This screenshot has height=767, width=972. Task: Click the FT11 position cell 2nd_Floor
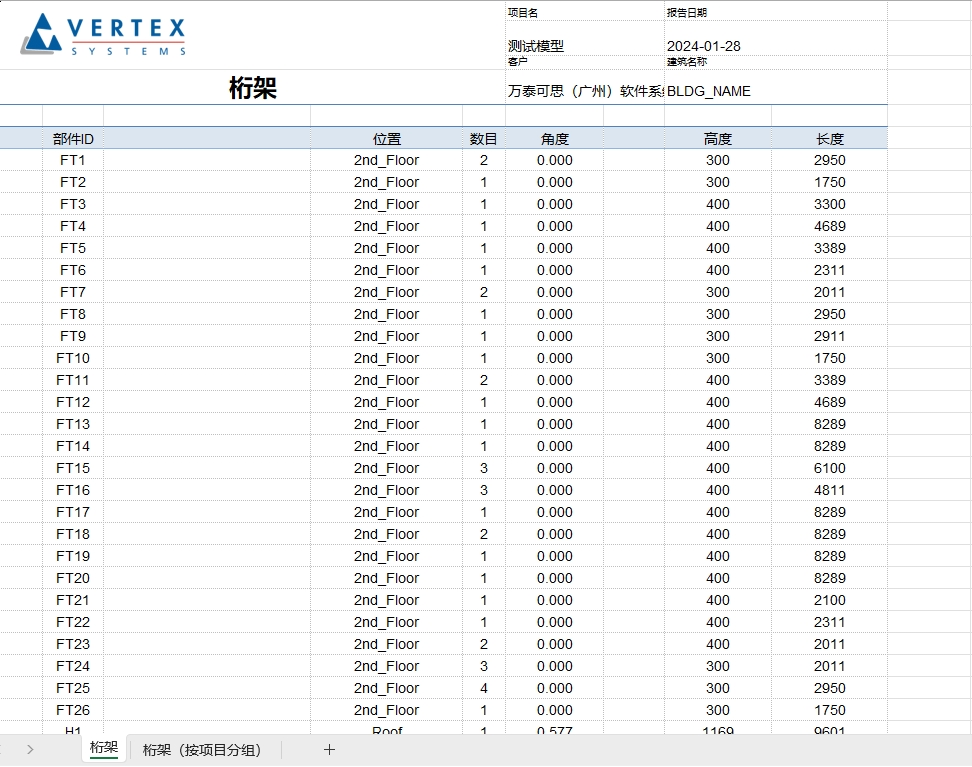click(x=387, y=380)
